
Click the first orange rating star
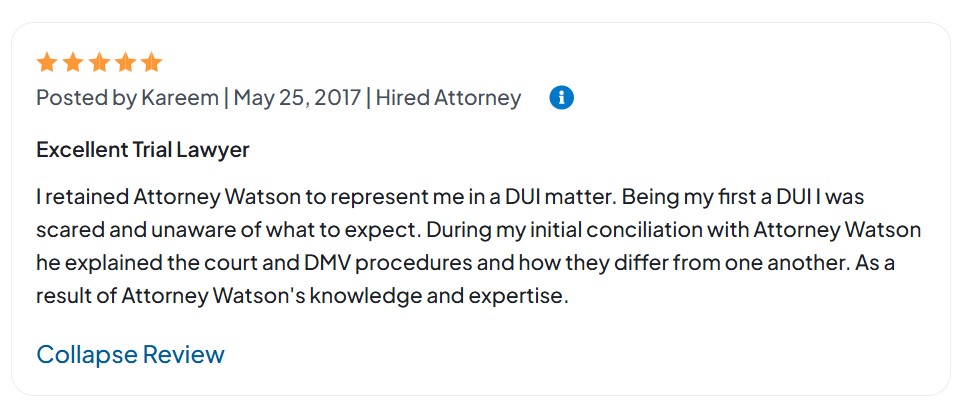point(46,63)
